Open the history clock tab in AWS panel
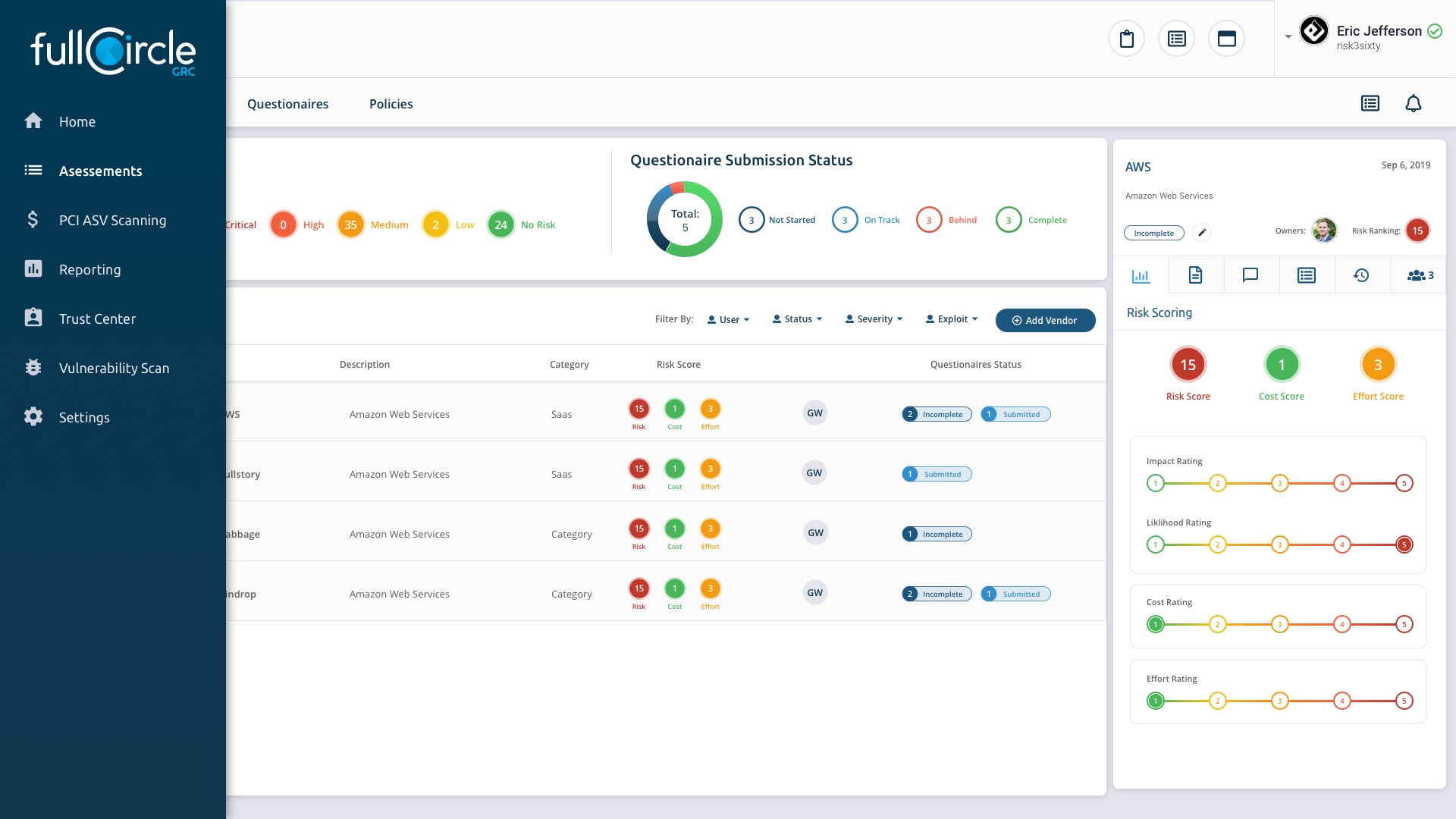This screenshot has width=1456, height=819. click(1361, 275)
